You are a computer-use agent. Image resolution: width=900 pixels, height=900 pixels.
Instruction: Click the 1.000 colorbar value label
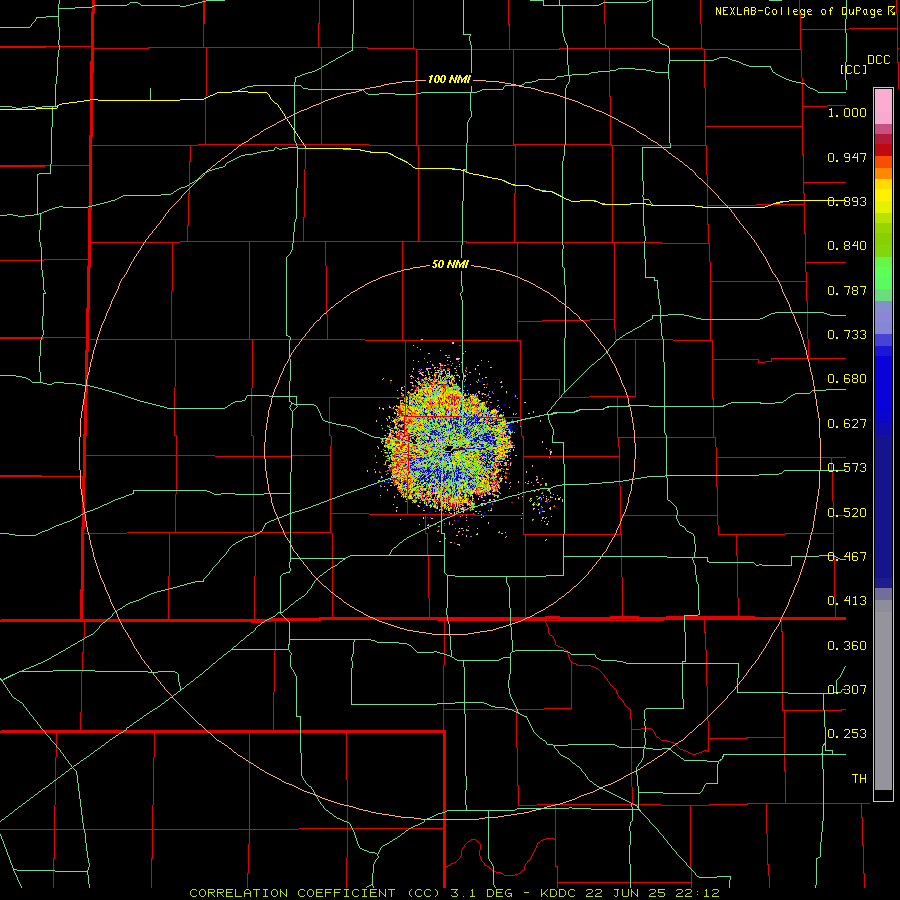[847, 112]
